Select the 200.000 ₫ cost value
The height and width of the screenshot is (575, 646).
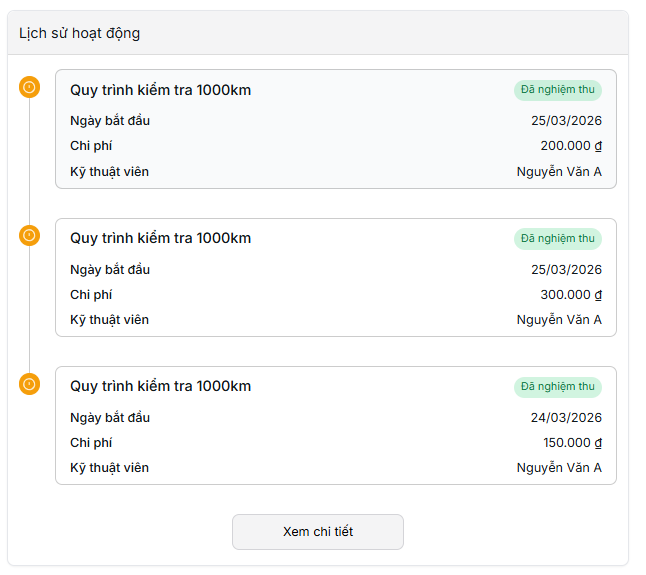[571, 146]
